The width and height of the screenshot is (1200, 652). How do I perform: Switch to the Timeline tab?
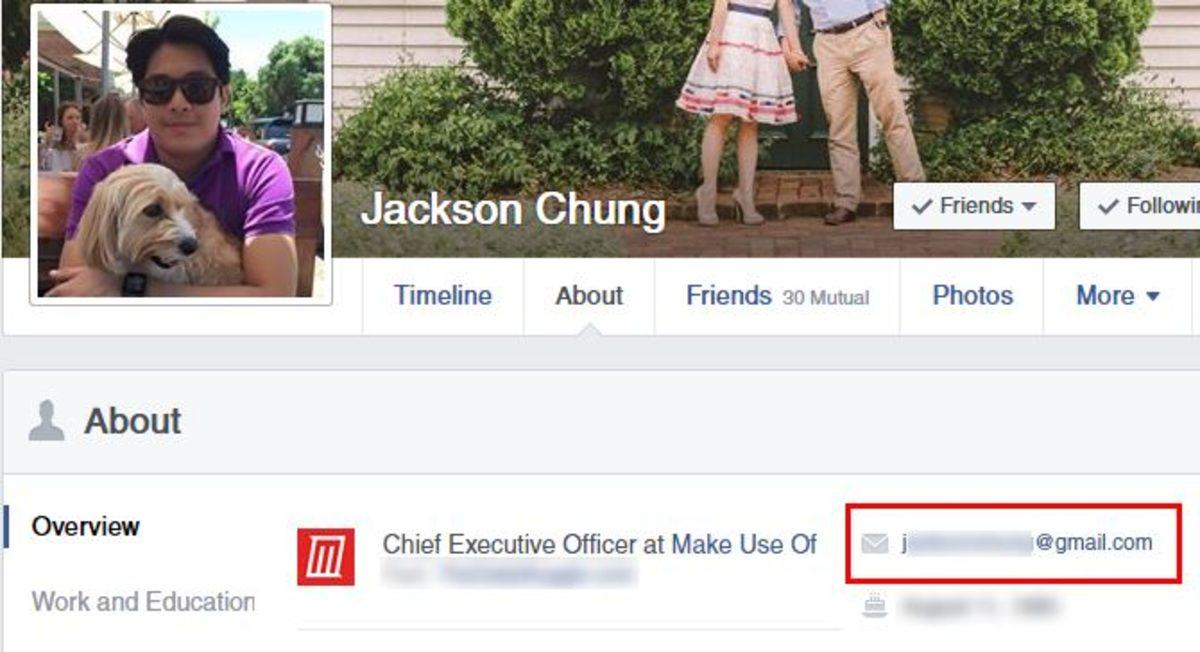coord(443,296)
